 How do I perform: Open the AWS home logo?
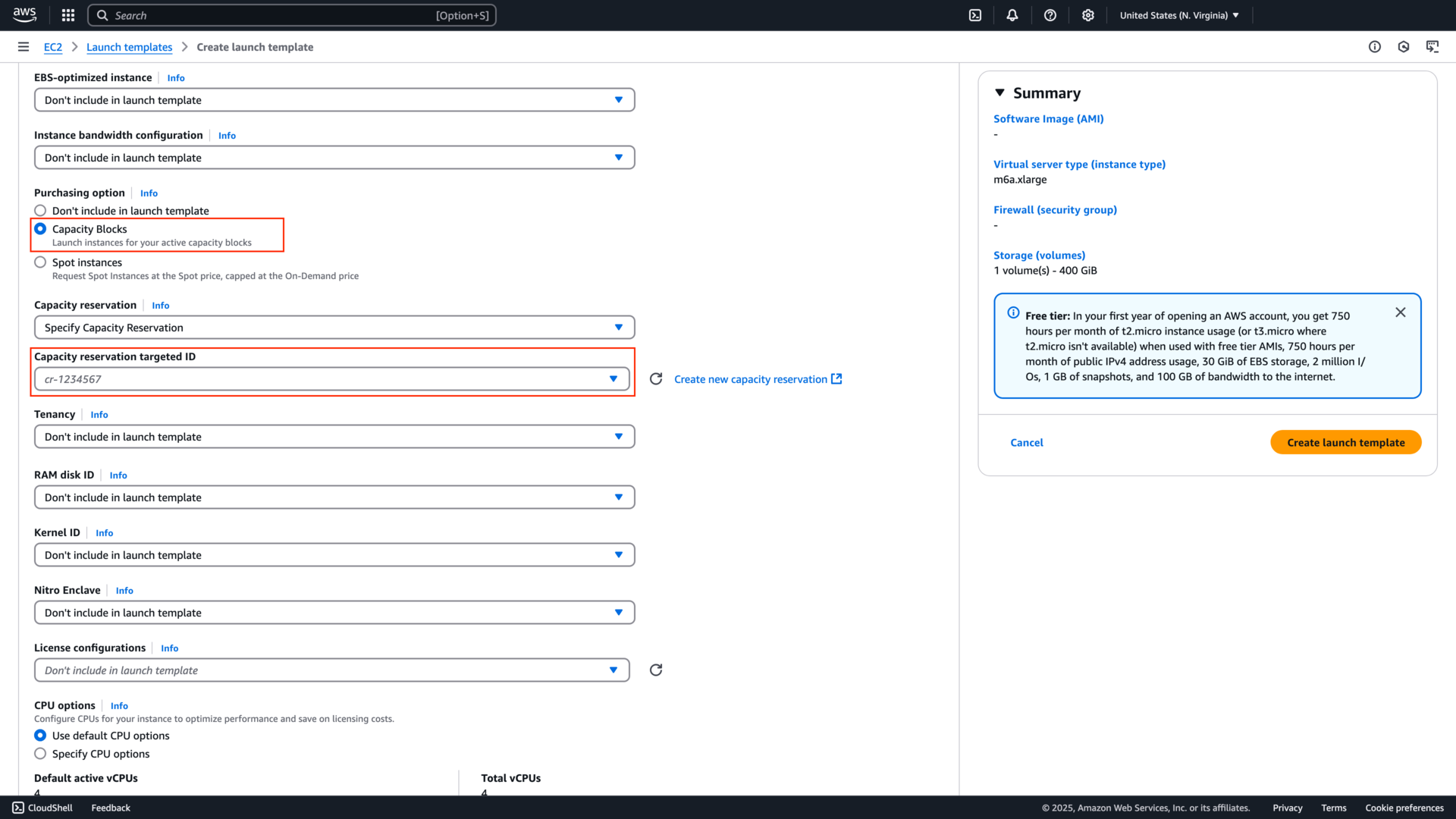(x=24, y=14)
